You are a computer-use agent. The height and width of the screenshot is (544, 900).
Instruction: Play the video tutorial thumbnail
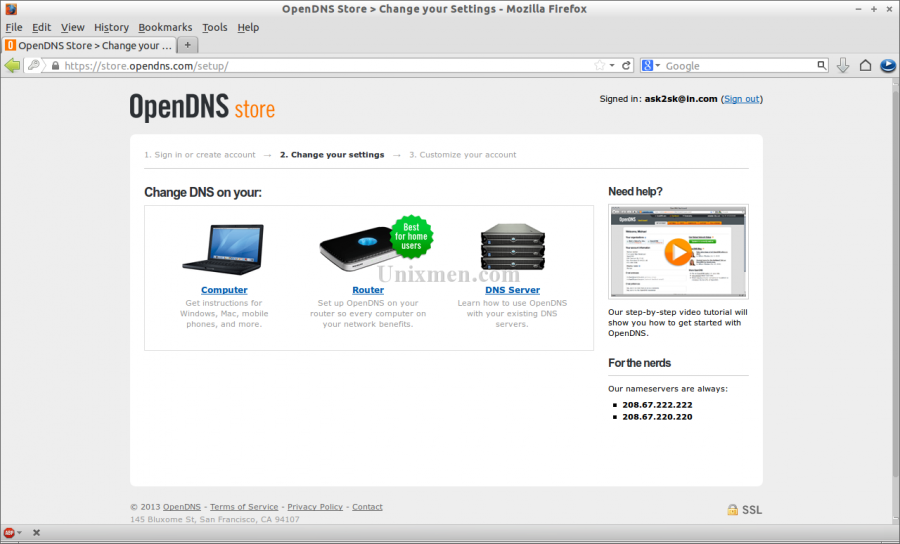click(678, 251)
